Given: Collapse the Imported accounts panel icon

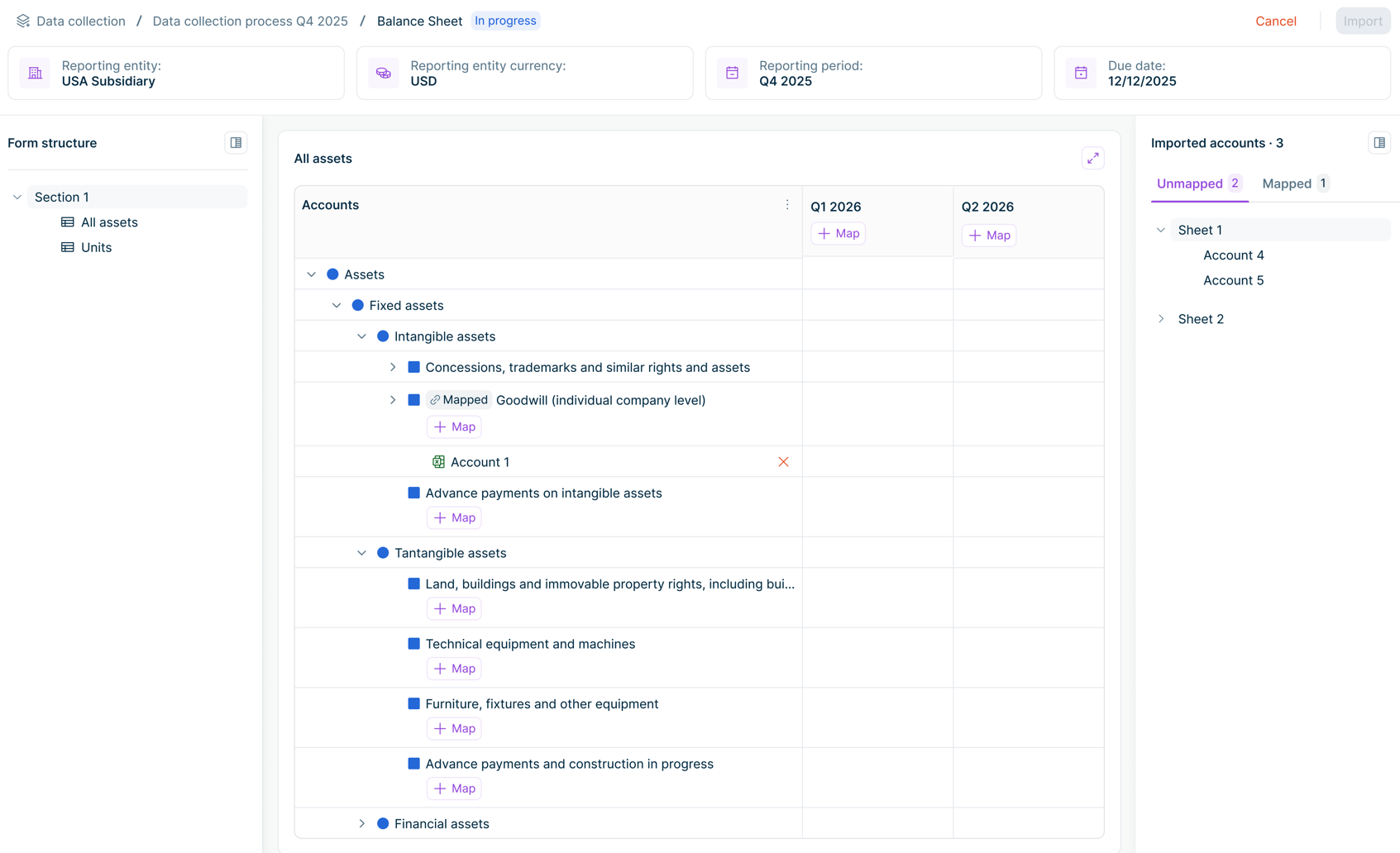Looking at the screenshot, I should (1378, 143).
